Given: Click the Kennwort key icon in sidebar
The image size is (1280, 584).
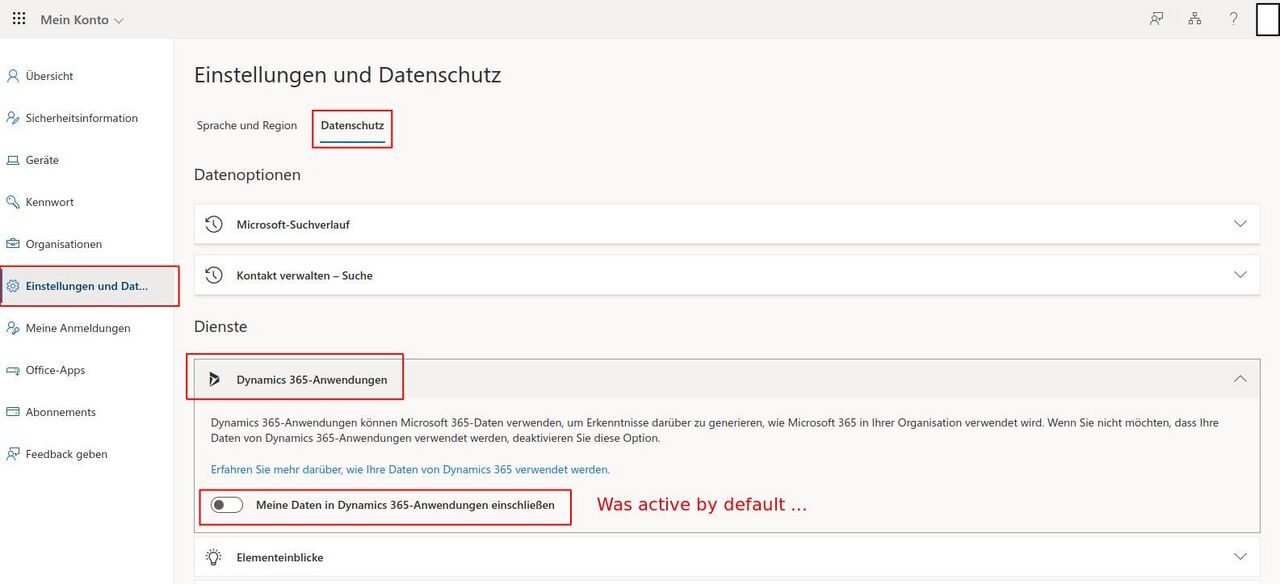Looking at the screenshot, I should tap(13, 201).
